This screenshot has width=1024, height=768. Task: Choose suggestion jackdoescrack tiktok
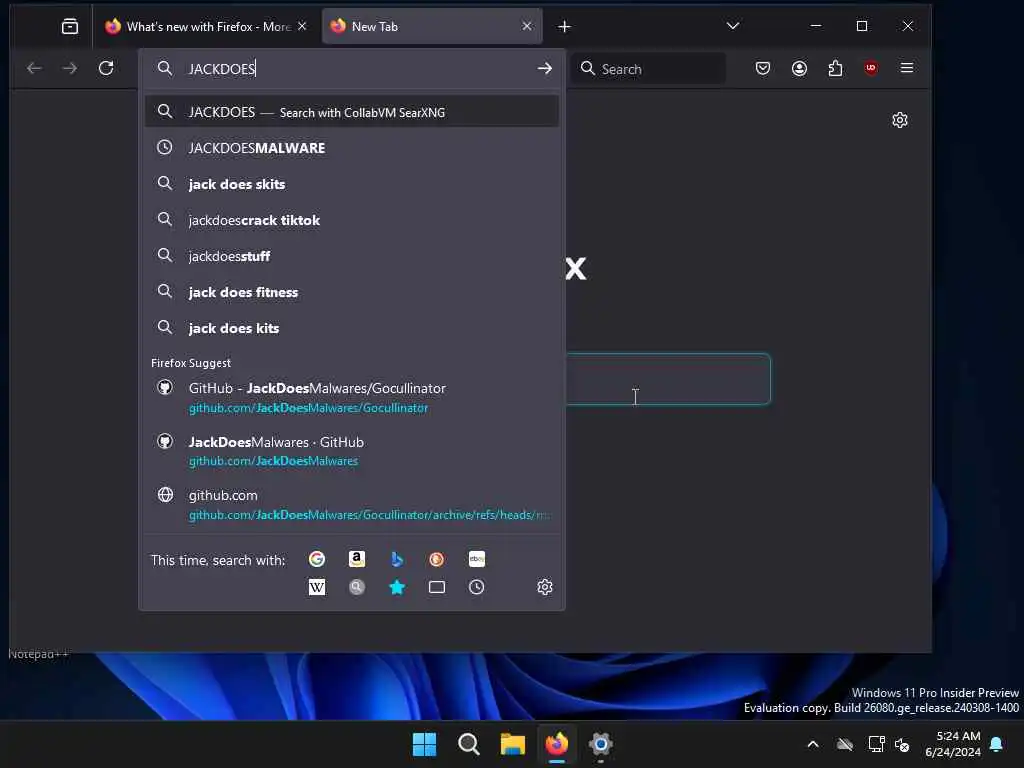tap(351, 219)
